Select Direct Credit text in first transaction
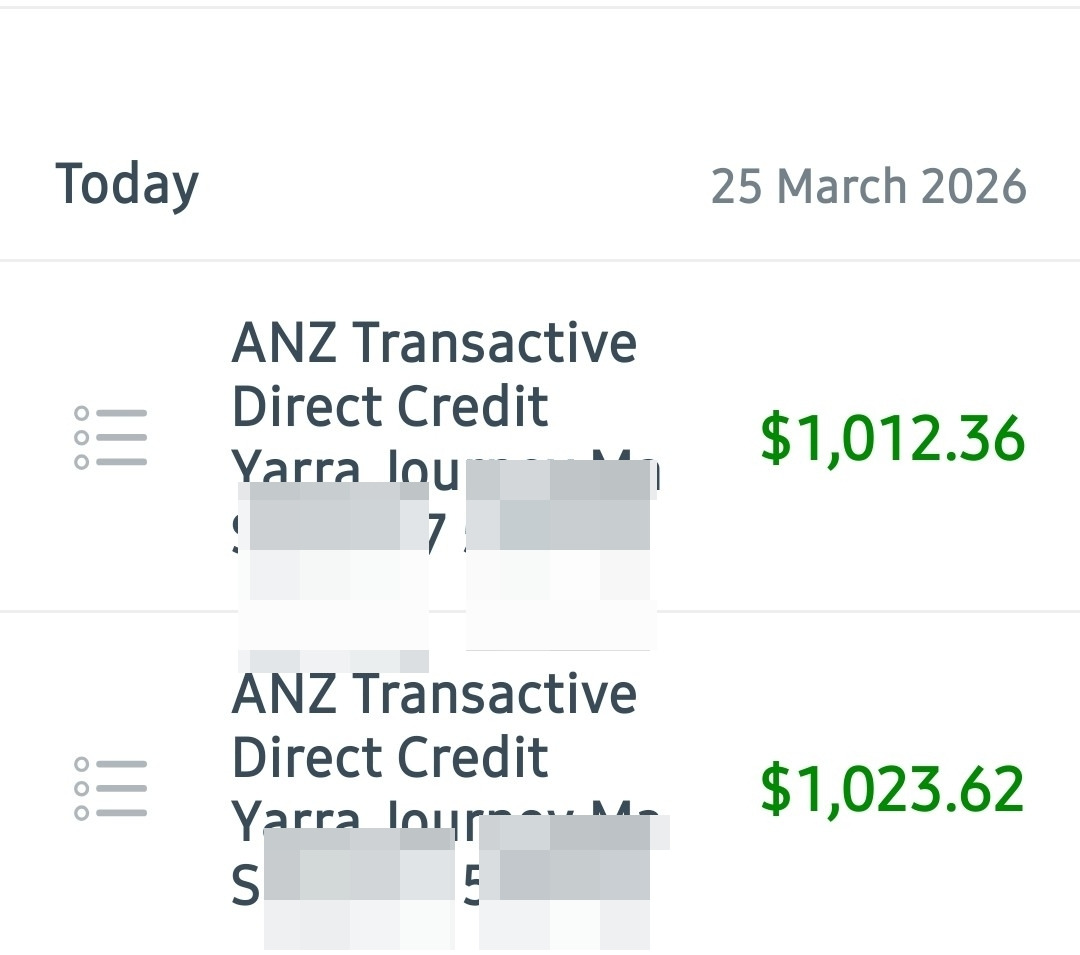 (x=390, y=406)
